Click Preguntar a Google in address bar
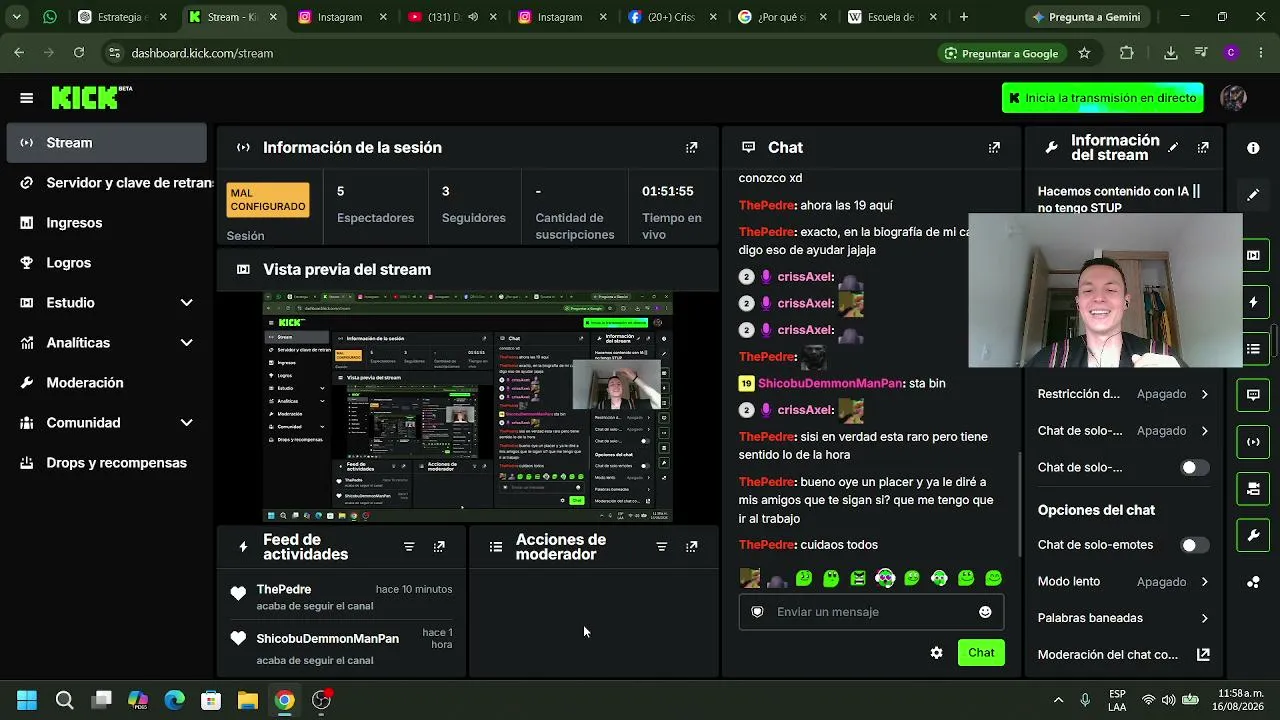This screenshot has width=1280, height=720. pos(1001,53)
